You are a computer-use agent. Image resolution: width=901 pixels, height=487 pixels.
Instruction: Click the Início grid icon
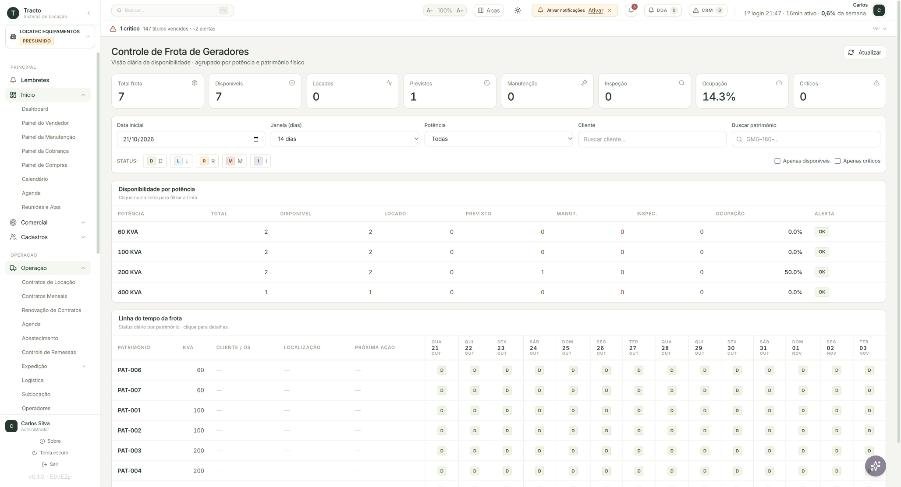[x=13, y=95]
